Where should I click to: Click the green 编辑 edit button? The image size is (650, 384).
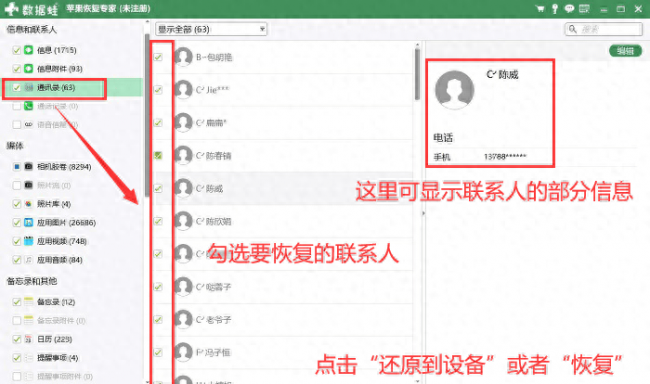(625, 51)
